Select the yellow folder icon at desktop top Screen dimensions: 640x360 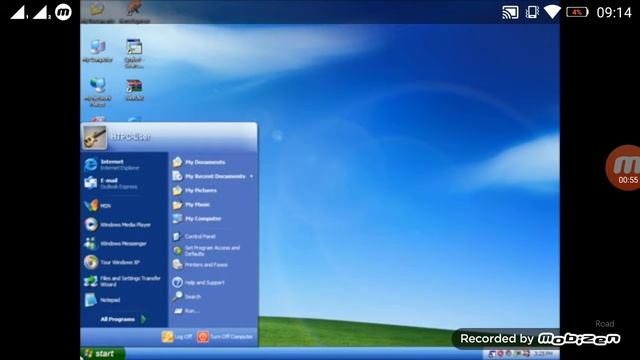[97, 13]
